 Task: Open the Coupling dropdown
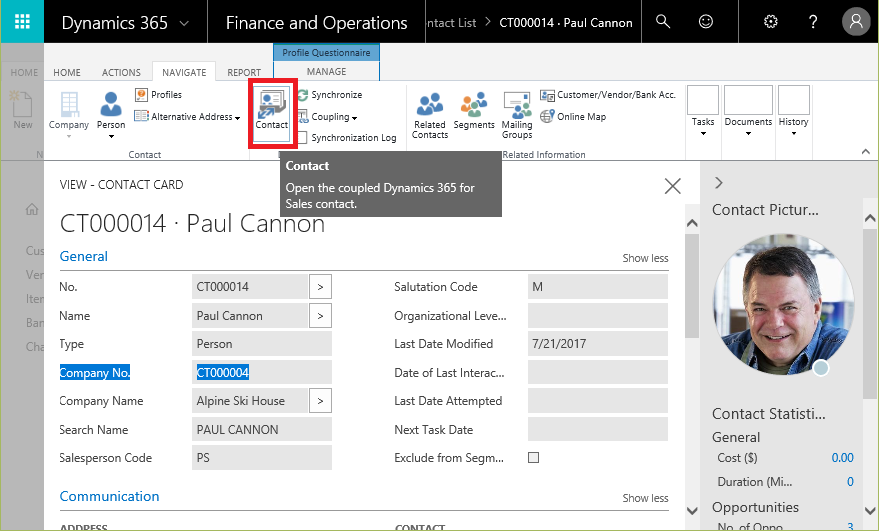click(x=327, y=117)
